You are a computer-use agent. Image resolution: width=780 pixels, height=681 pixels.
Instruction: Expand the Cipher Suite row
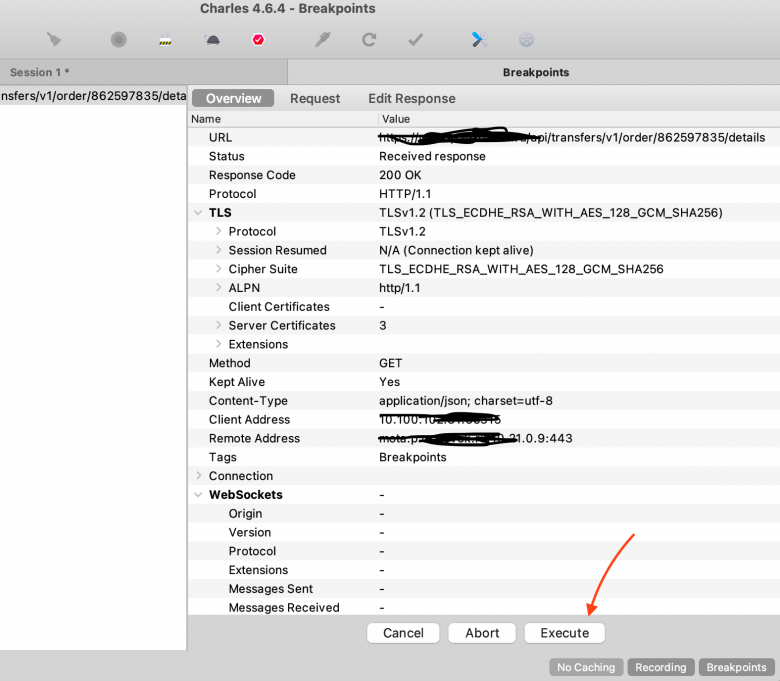(218, 269)
